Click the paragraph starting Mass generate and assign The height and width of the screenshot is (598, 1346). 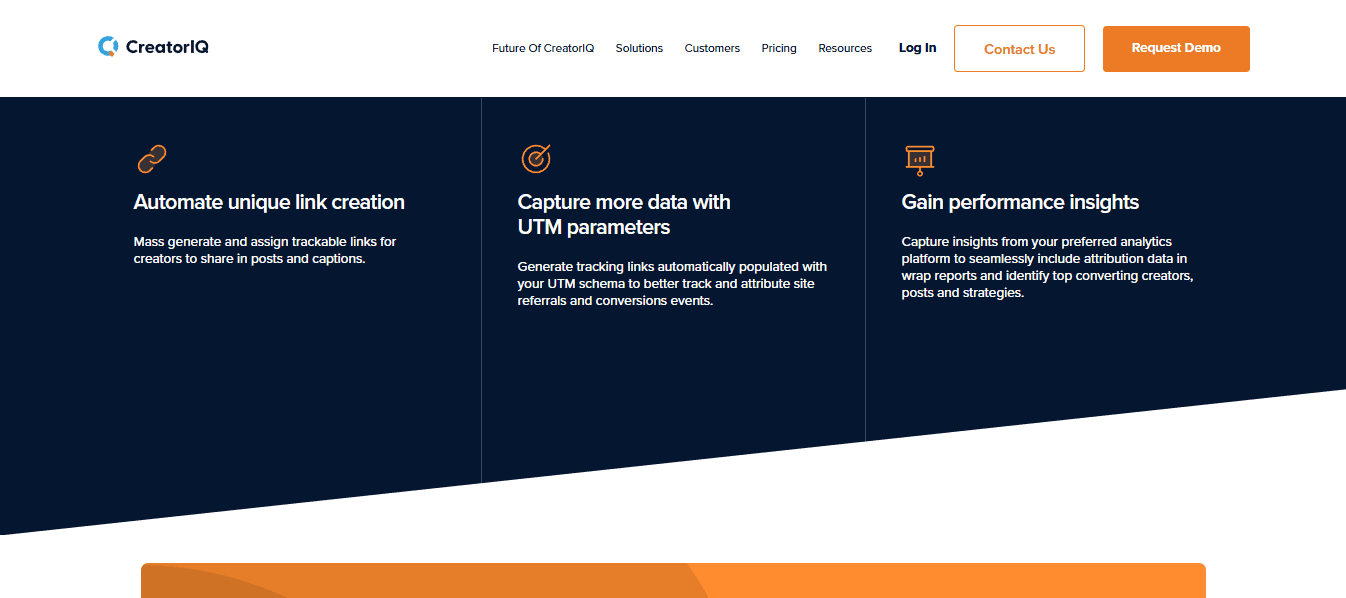click(266, 250)
